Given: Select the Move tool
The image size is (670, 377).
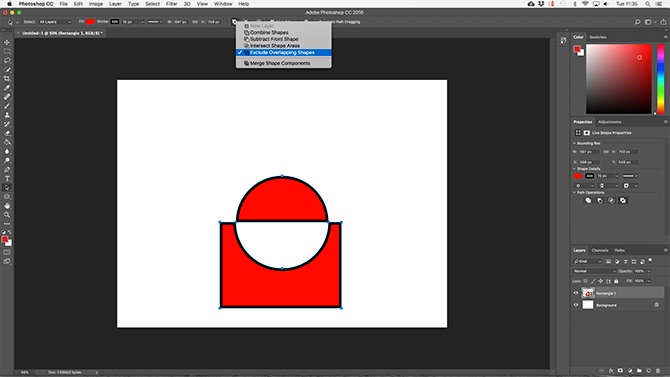Looking at the screenshot, I should (x=7, y=42).
